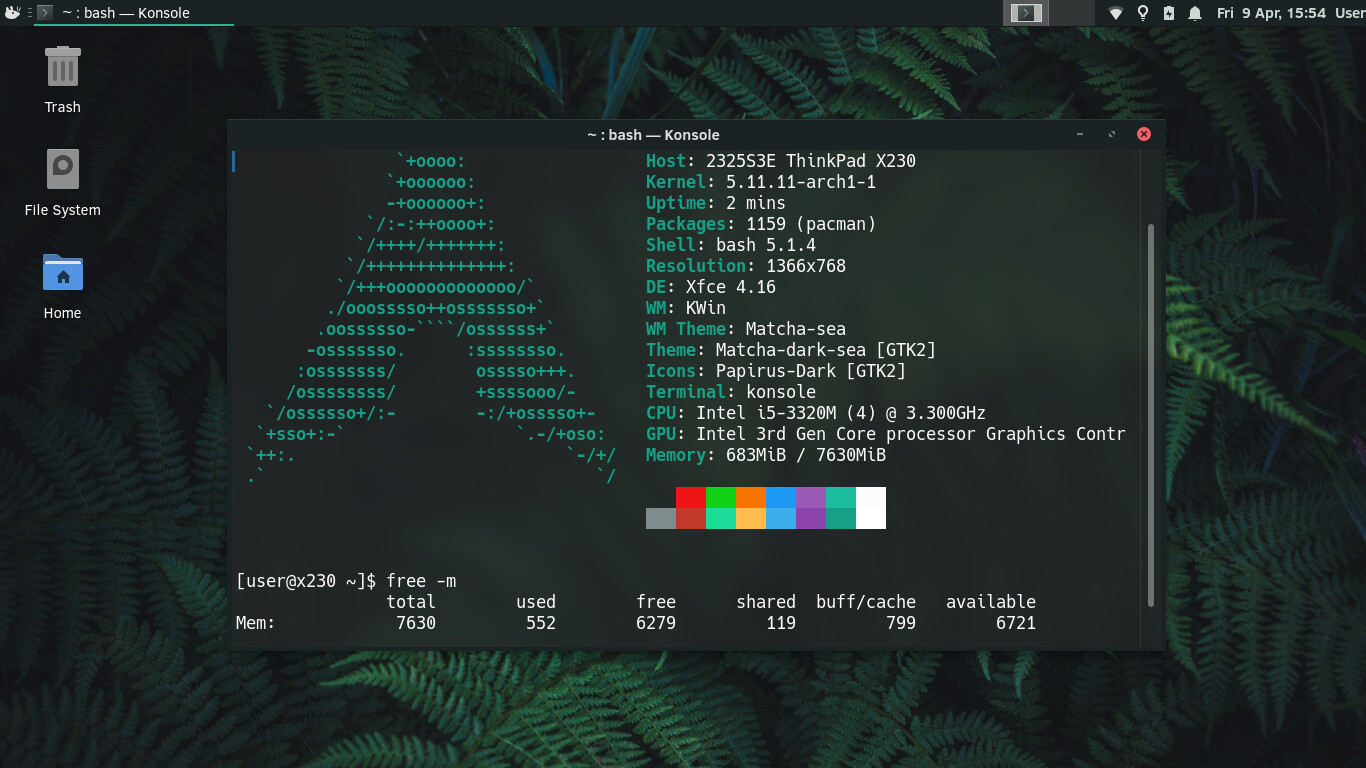Screen dimensions: 1366x768
Task: Click the purple color block in neofetch output
Action: 811,497
